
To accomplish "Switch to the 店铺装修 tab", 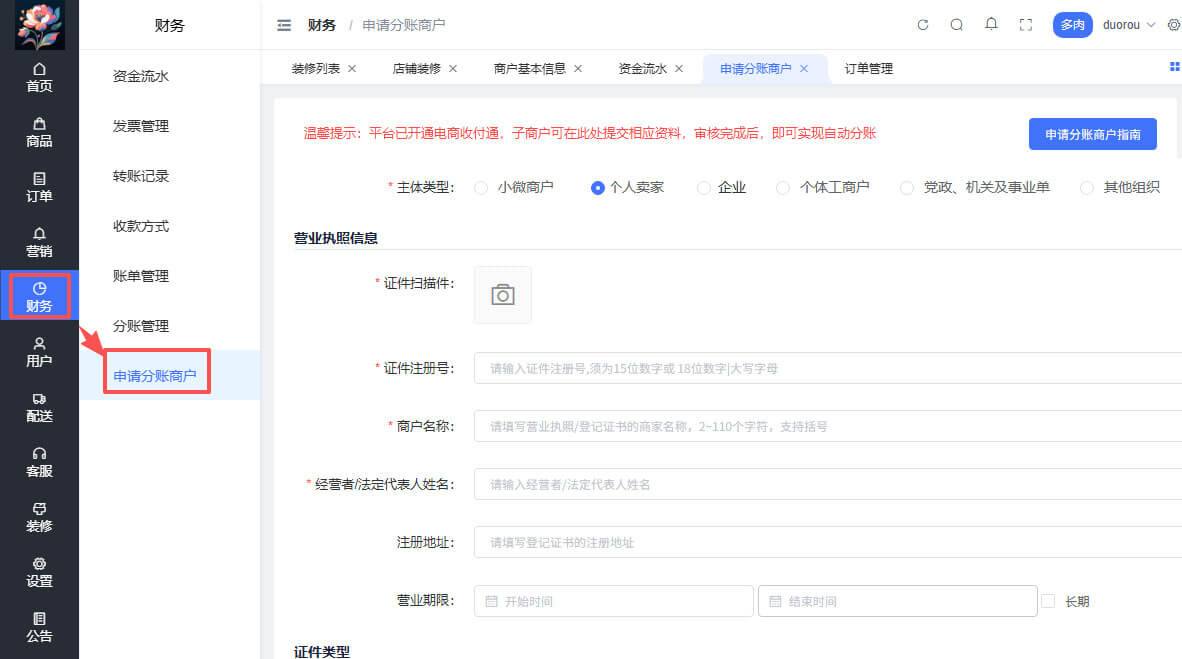I will 418,69.
